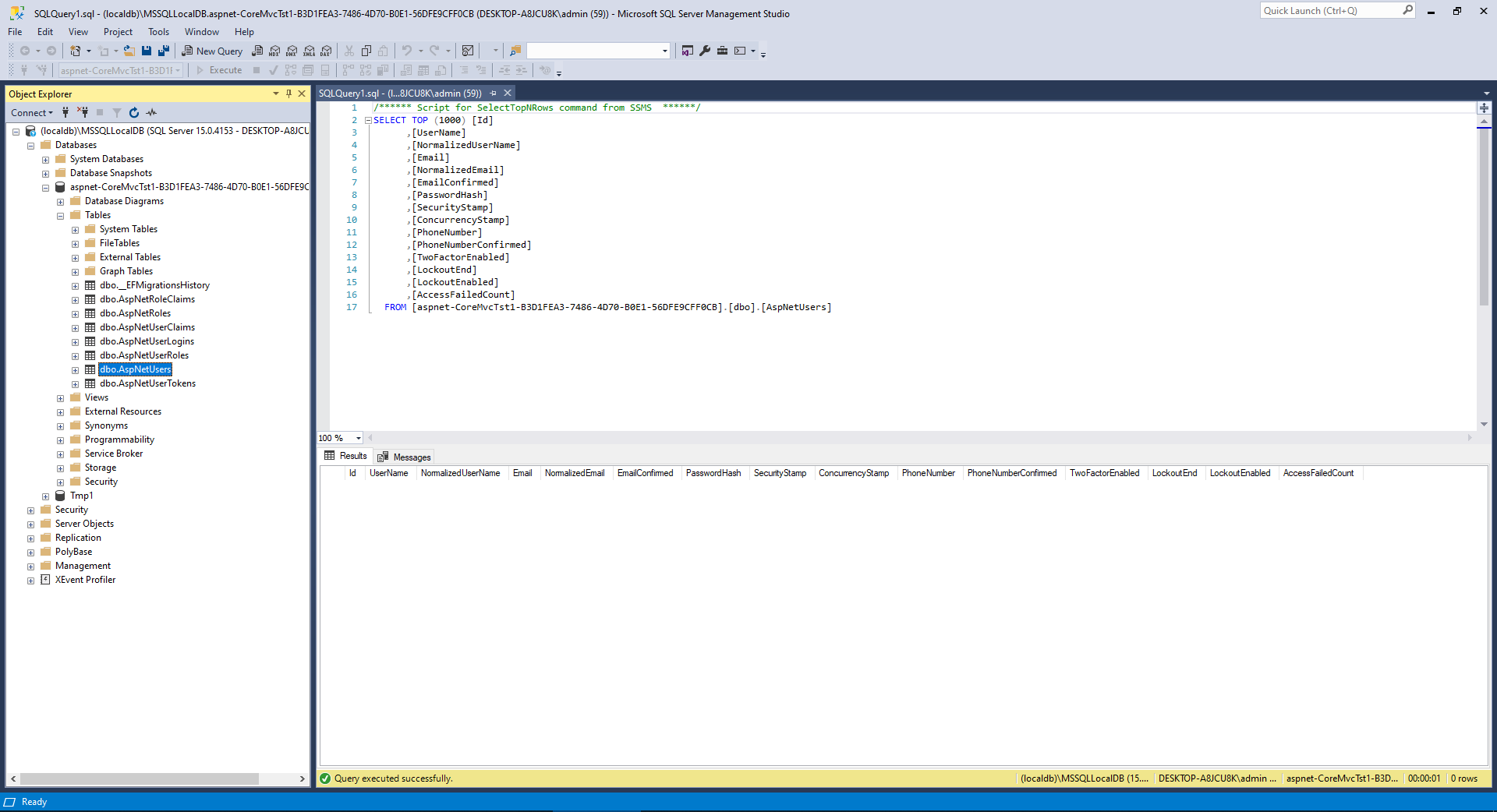The height and width of the screenshot is (812, 1497).
Task: Start a new DMX query
Action: pyautogui.click(x=292, y=51)
